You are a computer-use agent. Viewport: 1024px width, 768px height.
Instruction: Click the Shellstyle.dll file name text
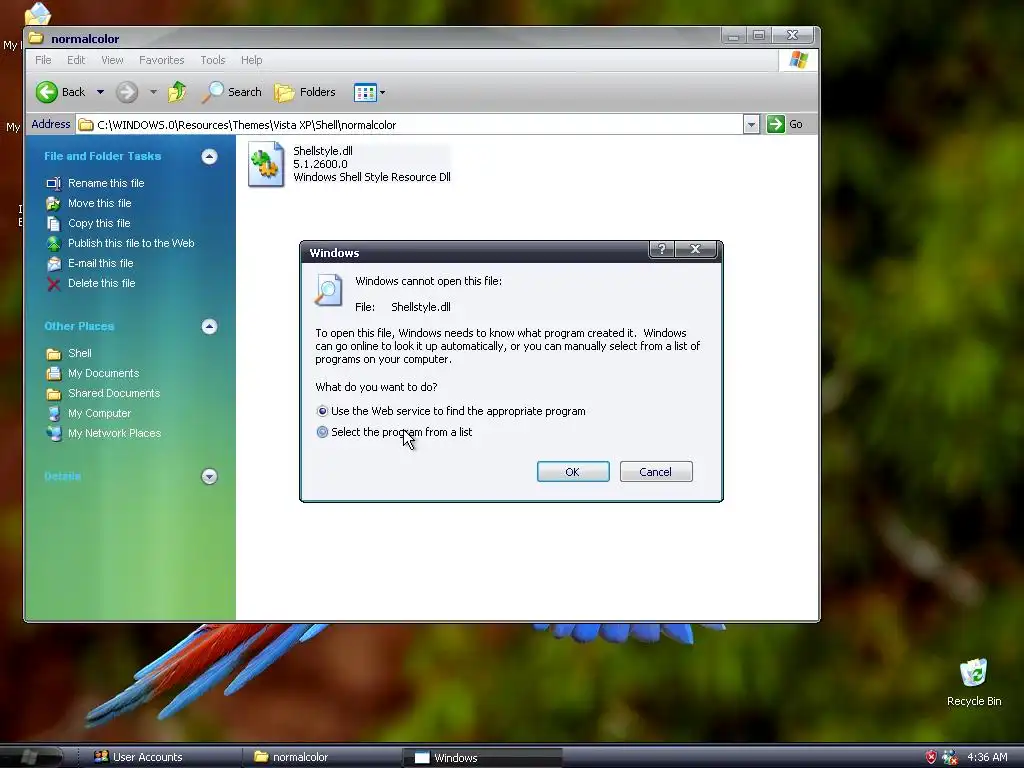(x=323, y=152)
